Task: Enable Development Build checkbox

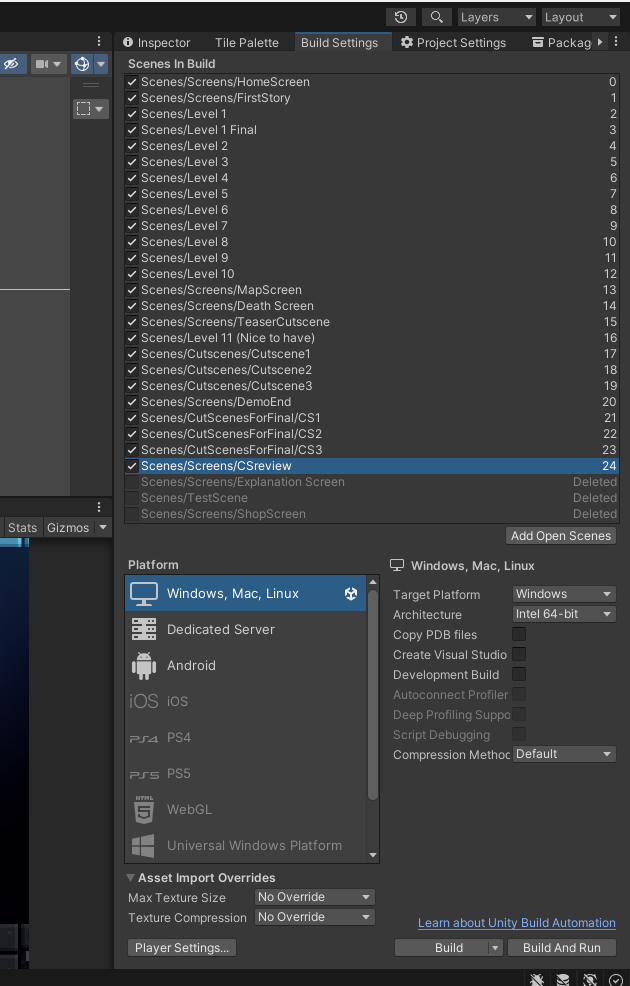Action: (x=519, y=674)
